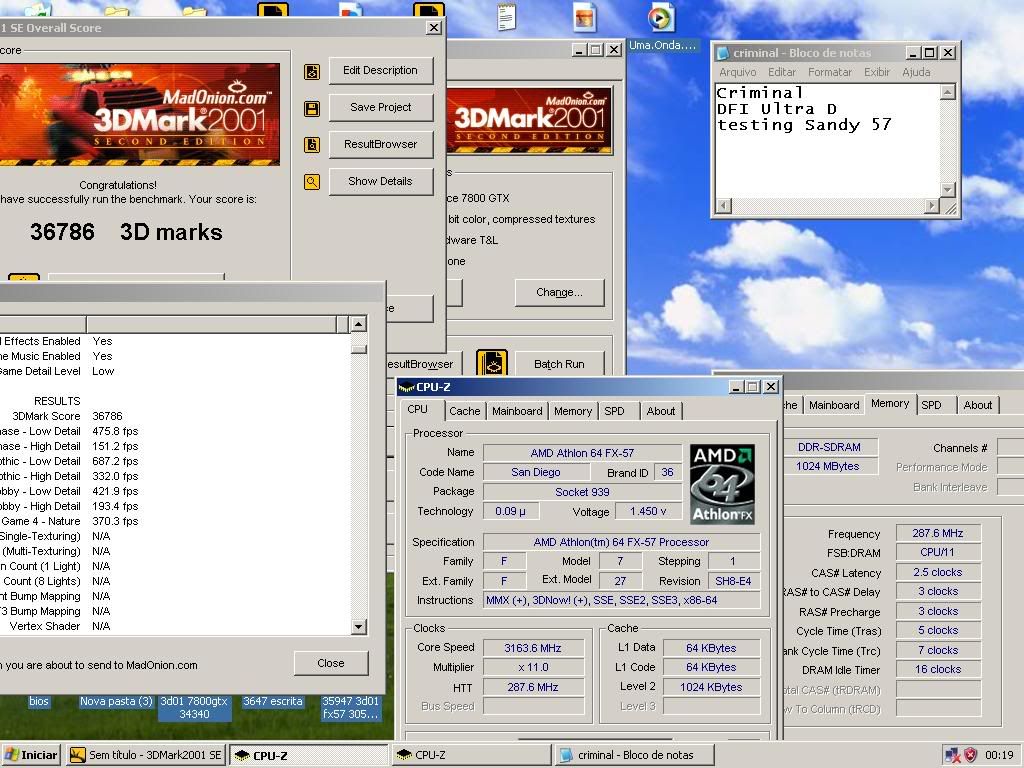Viewport: 1024px width, 768px height.
Task: Click the FSB:DRAM value CPU/11
Action: pos(938,552)
